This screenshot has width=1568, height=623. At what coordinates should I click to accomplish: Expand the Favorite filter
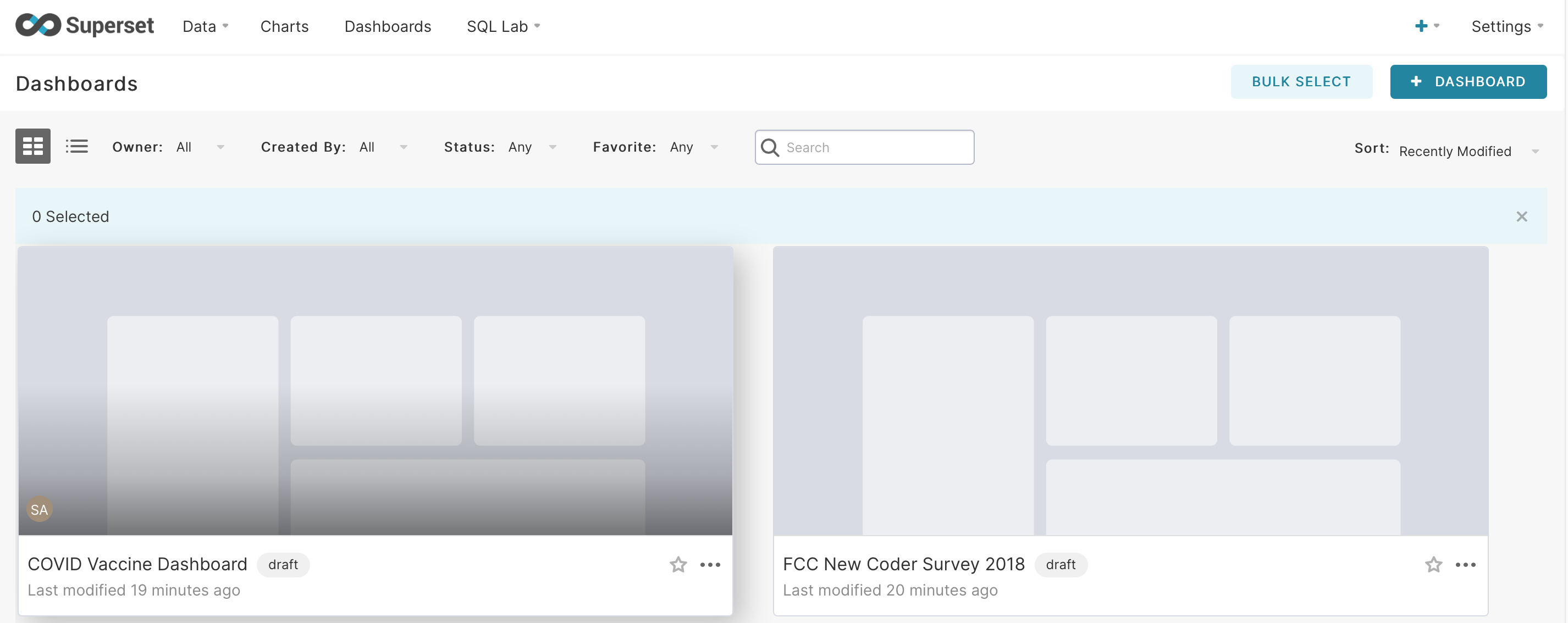point(694,147)
